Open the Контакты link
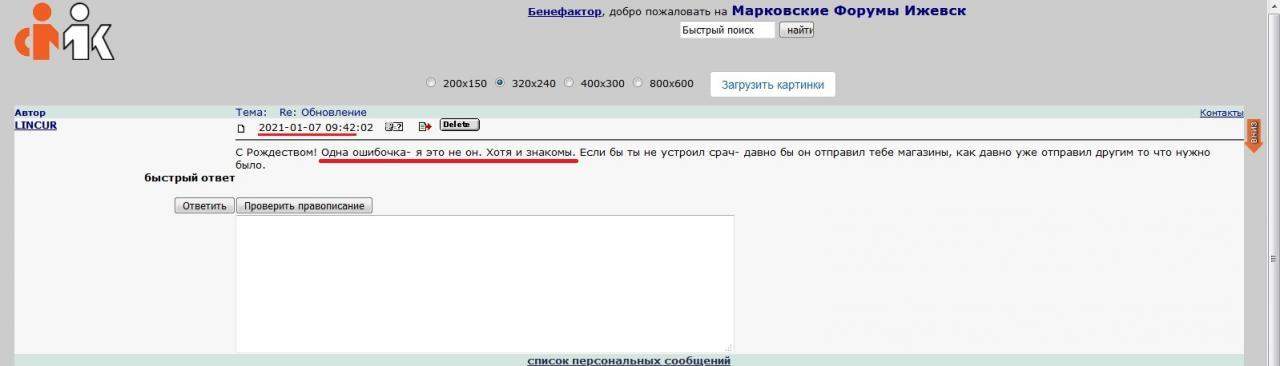The image size is (1280, 366). point(1221,113)
